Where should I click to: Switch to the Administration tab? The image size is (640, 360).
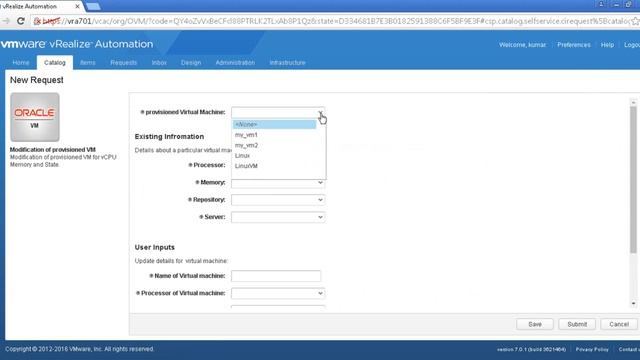(x=235, y=62)
